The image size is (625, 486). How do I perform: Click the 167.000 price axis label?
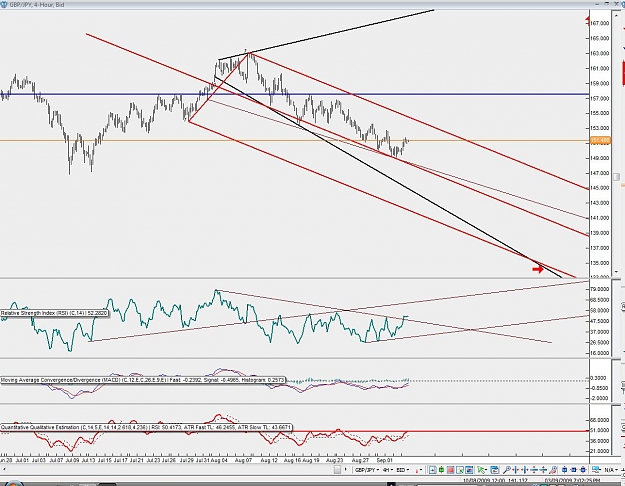(x=600, y=23)
